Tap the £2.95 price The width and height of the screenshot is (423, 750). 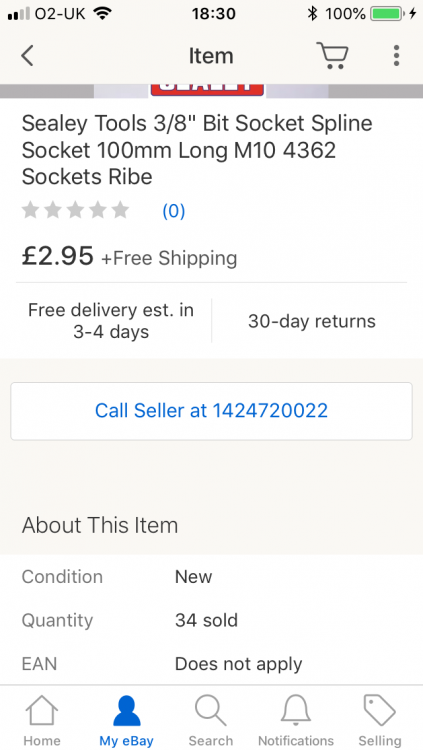[x=57, y=256]
